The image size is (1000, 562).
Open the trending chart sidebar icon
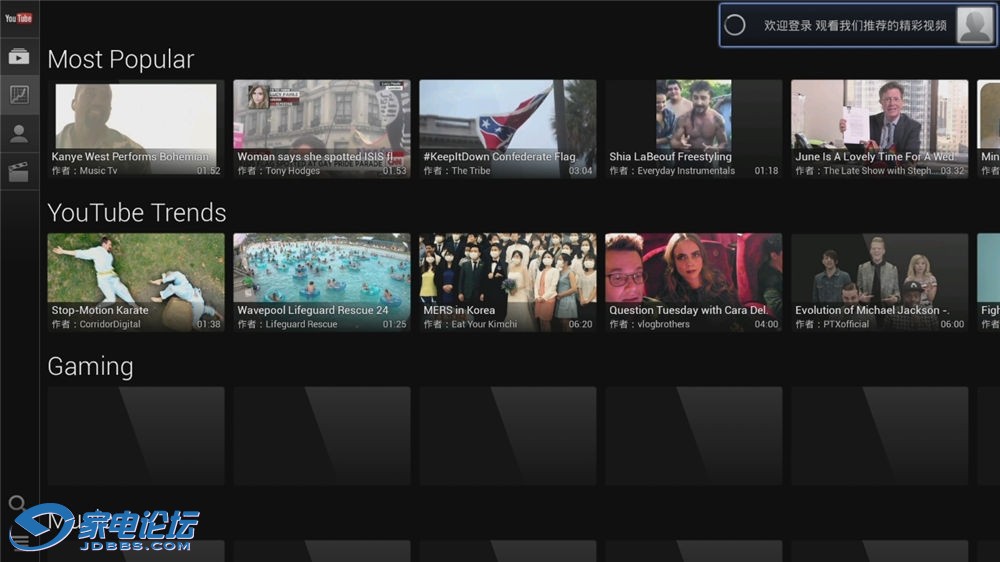pos(18,95)
